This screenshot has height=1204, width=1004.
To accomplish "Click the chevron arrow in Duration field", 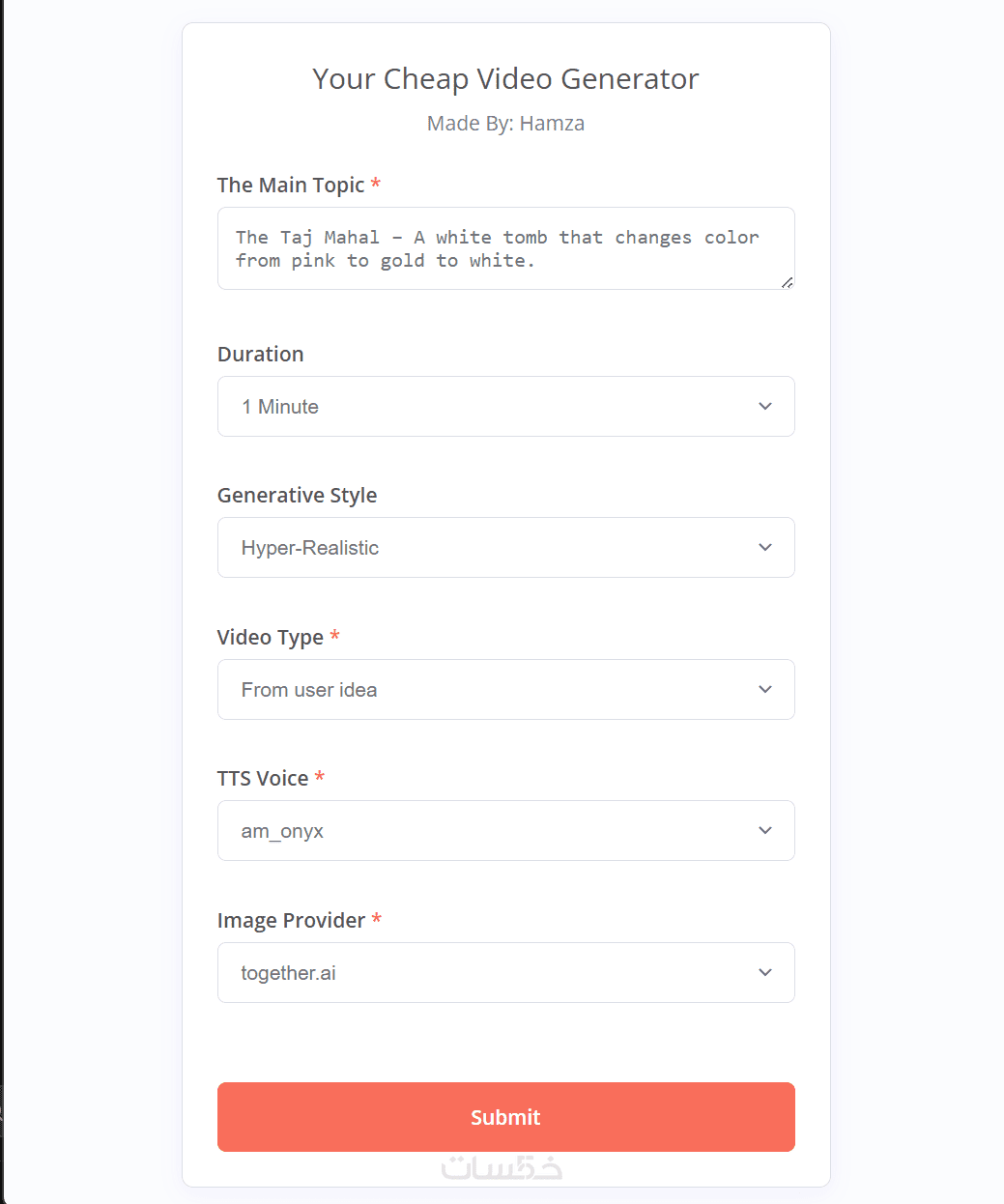I will 765,407.
